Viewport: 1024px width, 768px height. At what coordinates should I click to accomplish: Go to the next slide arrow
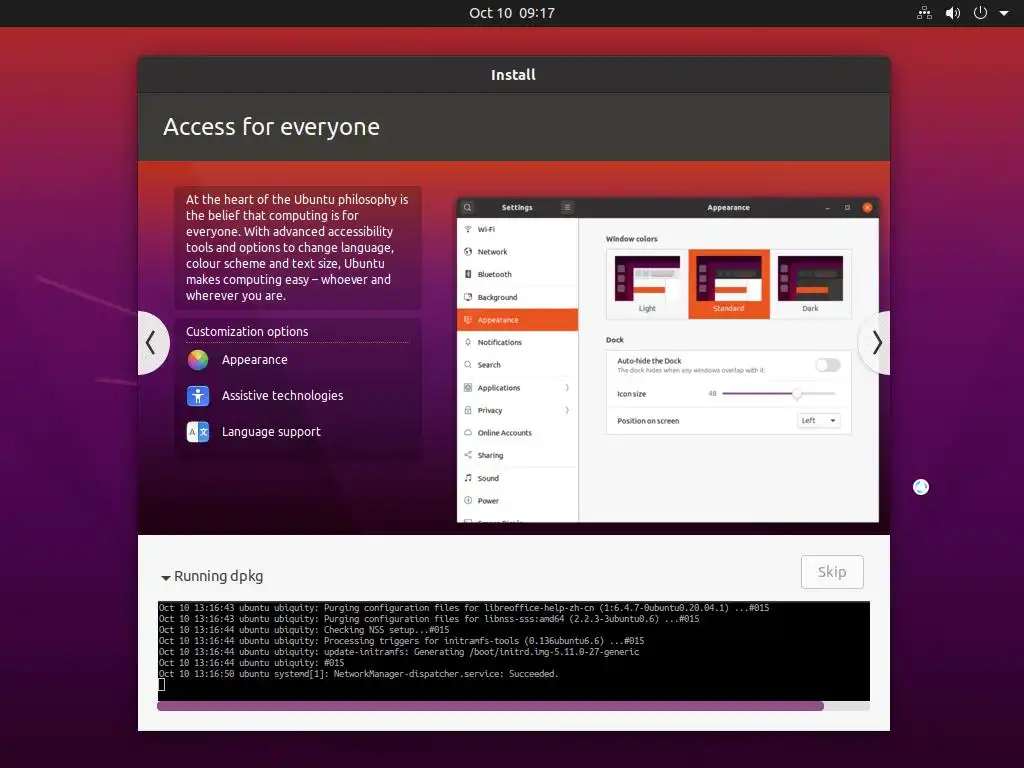[x=875, y=343]
